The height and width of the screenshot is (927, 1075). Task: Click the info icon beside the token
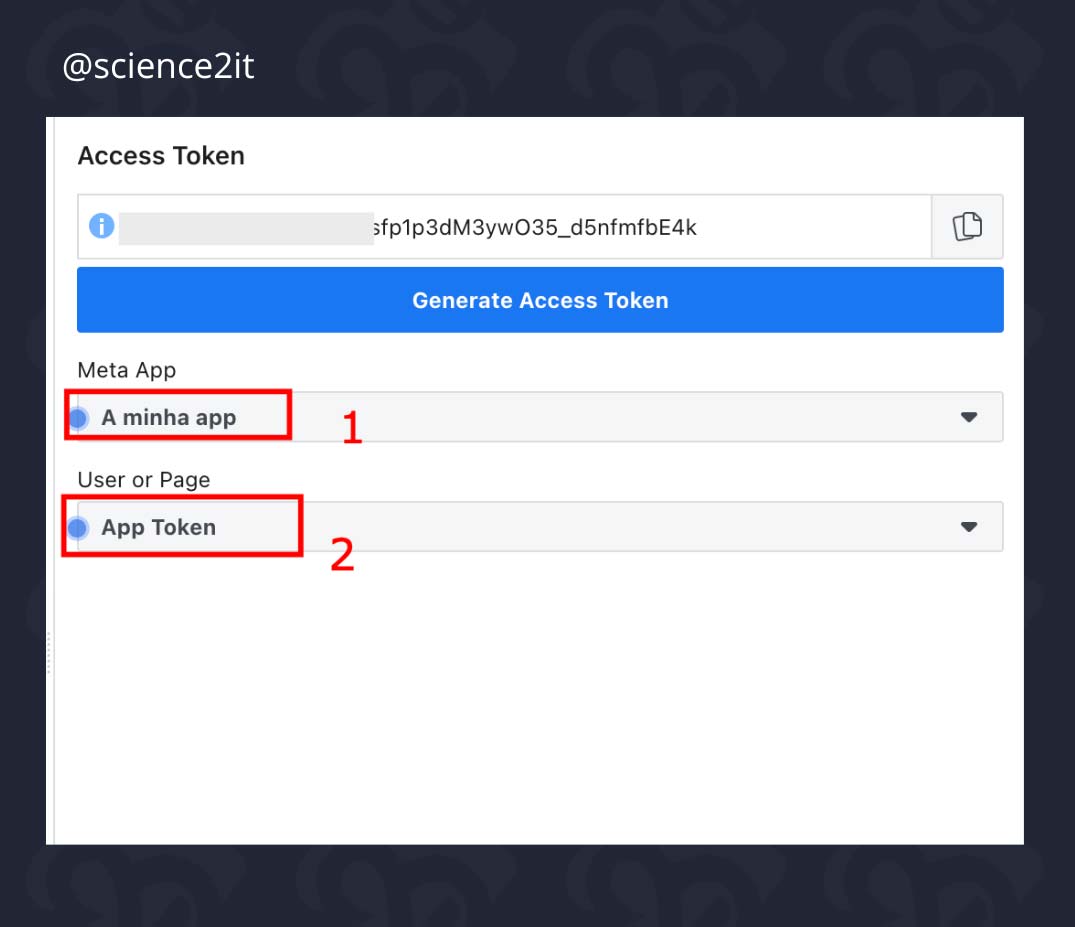(101, 227)
